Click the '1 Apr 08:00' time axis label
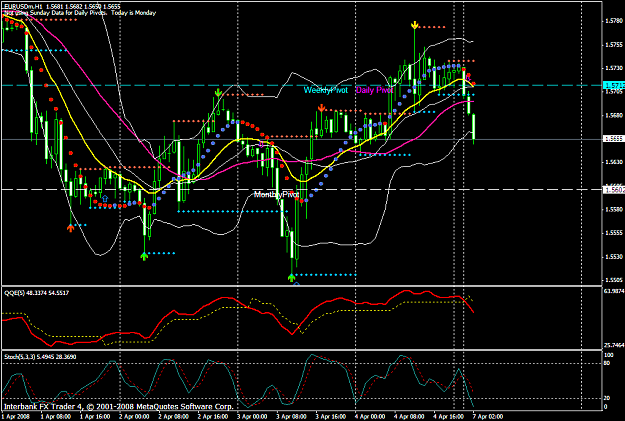625x421 pixels. coord(55,417)
